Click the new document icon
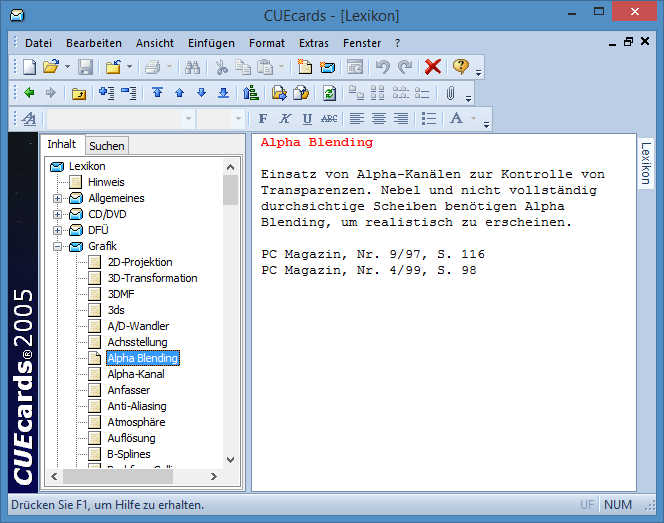The image size is (664, 523). coord(30,67)
